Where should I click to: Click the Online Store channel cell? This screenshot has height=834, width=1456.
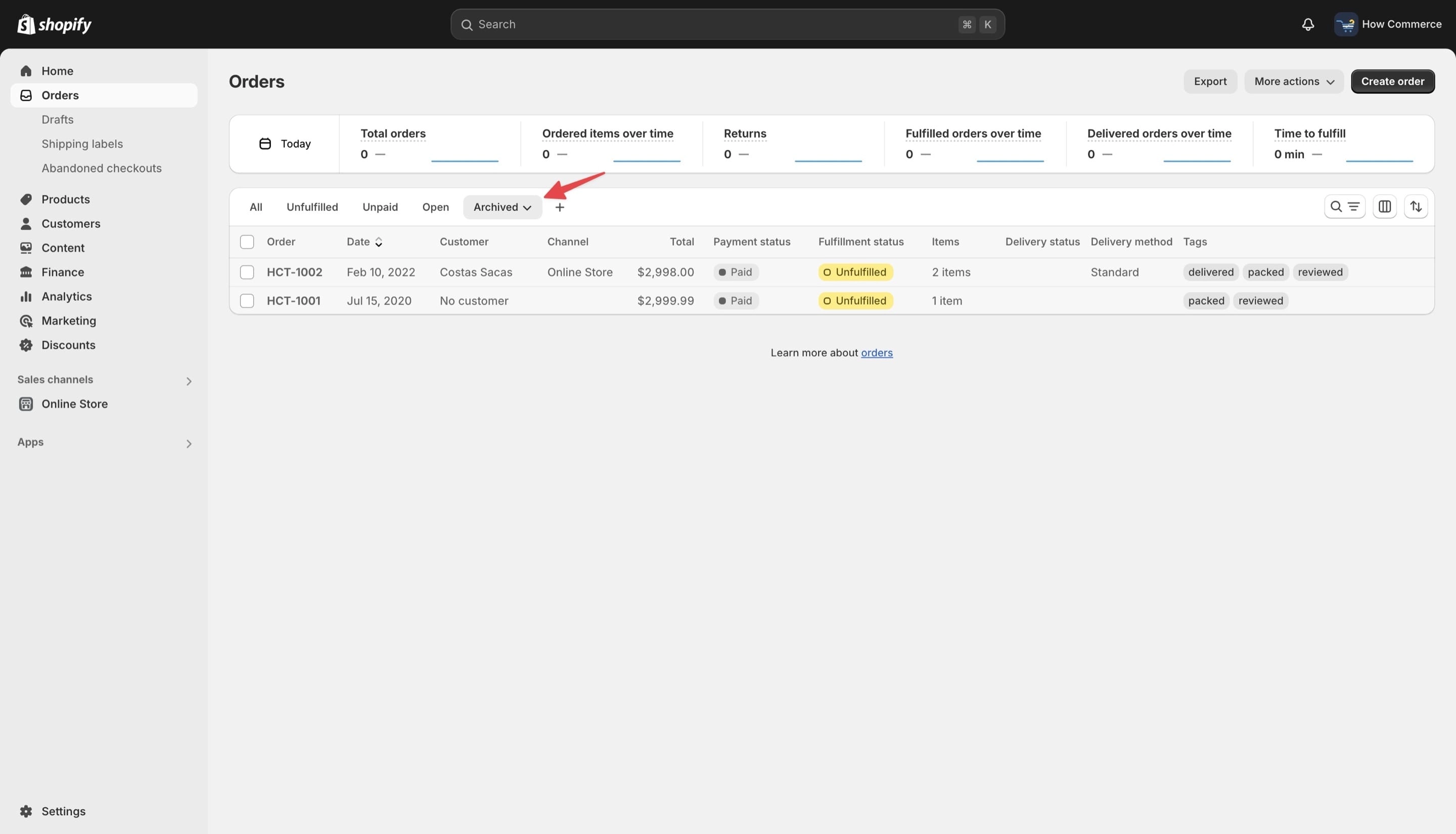coord(579,272)
